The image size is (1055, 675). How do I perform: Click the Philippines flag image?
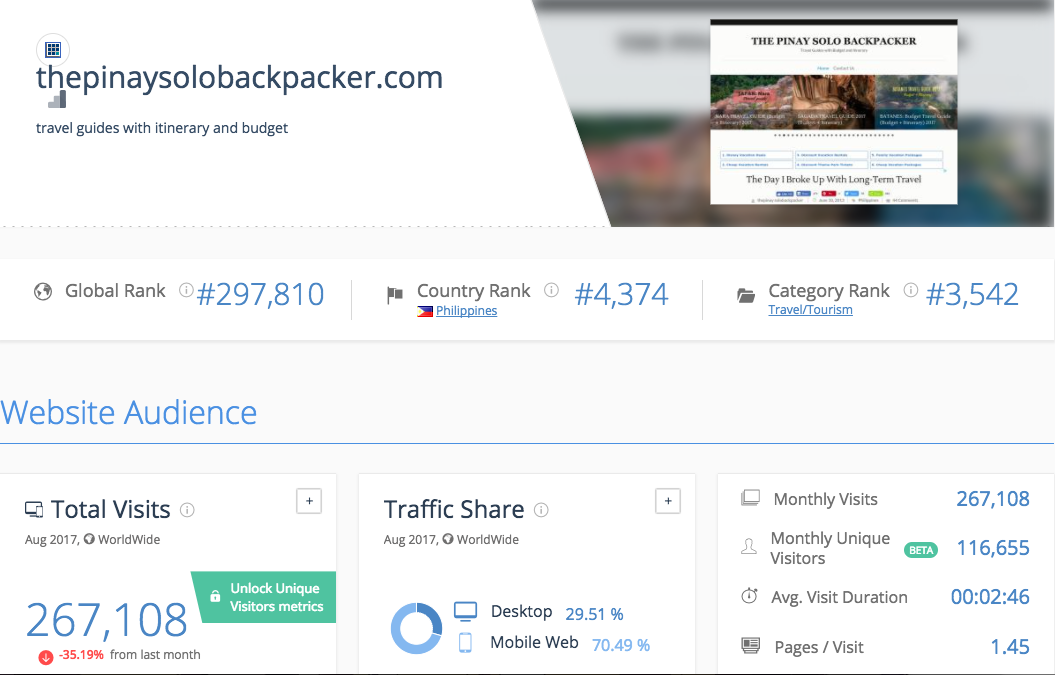(425, 311)
